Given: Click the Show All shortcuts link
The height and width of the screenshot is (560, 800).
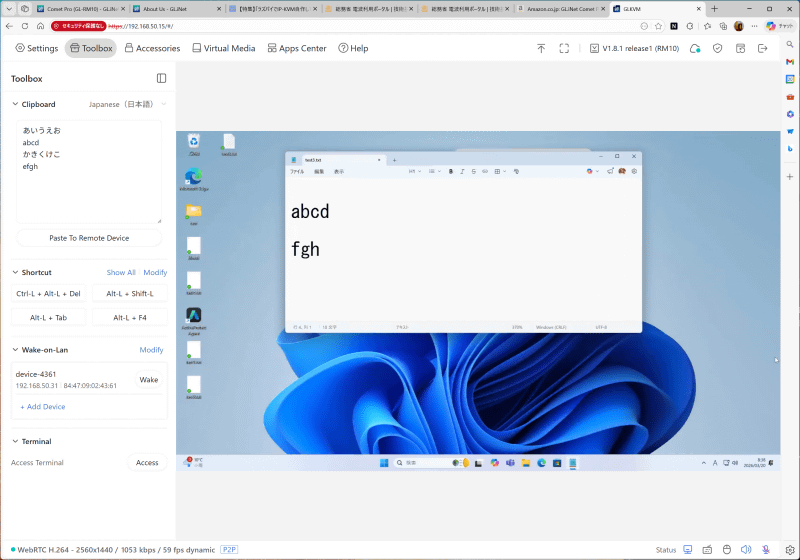Looking at the screenshot, I should [x=121, y=272].
